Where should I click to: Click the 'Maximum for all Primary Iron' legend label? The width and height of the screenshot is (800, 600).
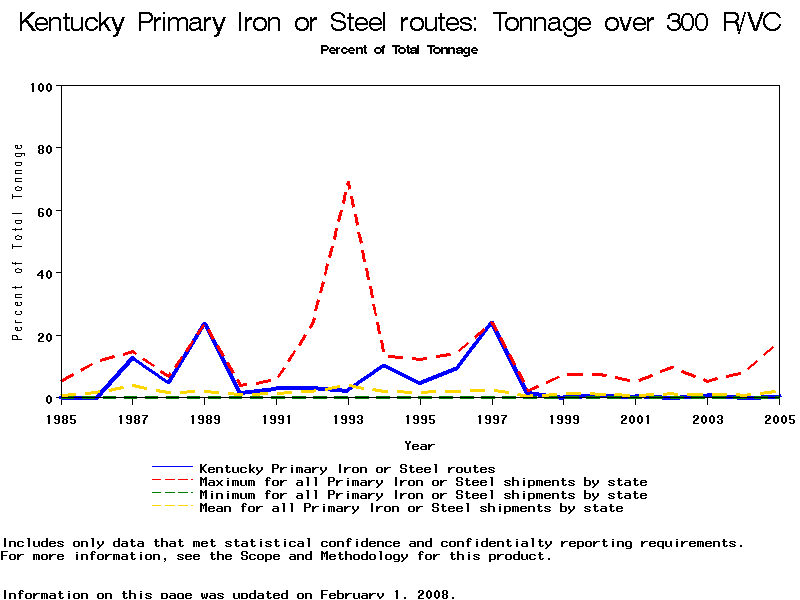(x=423, y=482)
